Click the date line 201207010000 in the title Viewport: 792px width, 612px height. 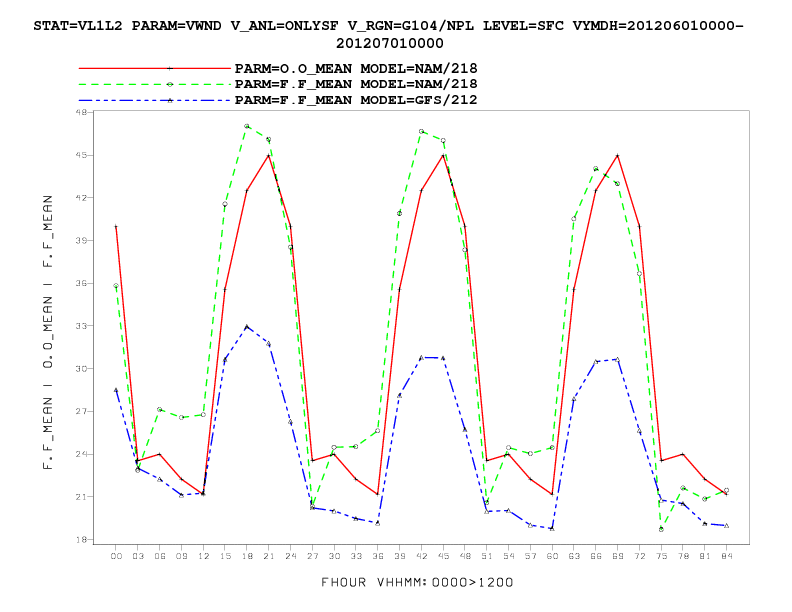pyautogui.click(x=389, y=43)
